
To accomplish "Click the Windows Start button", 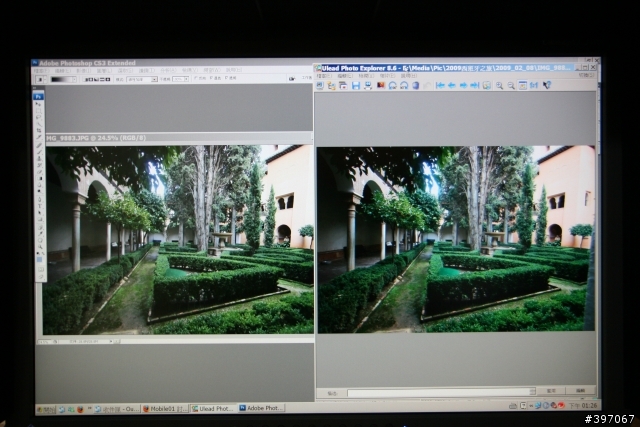I will click(x=46, y=409).
